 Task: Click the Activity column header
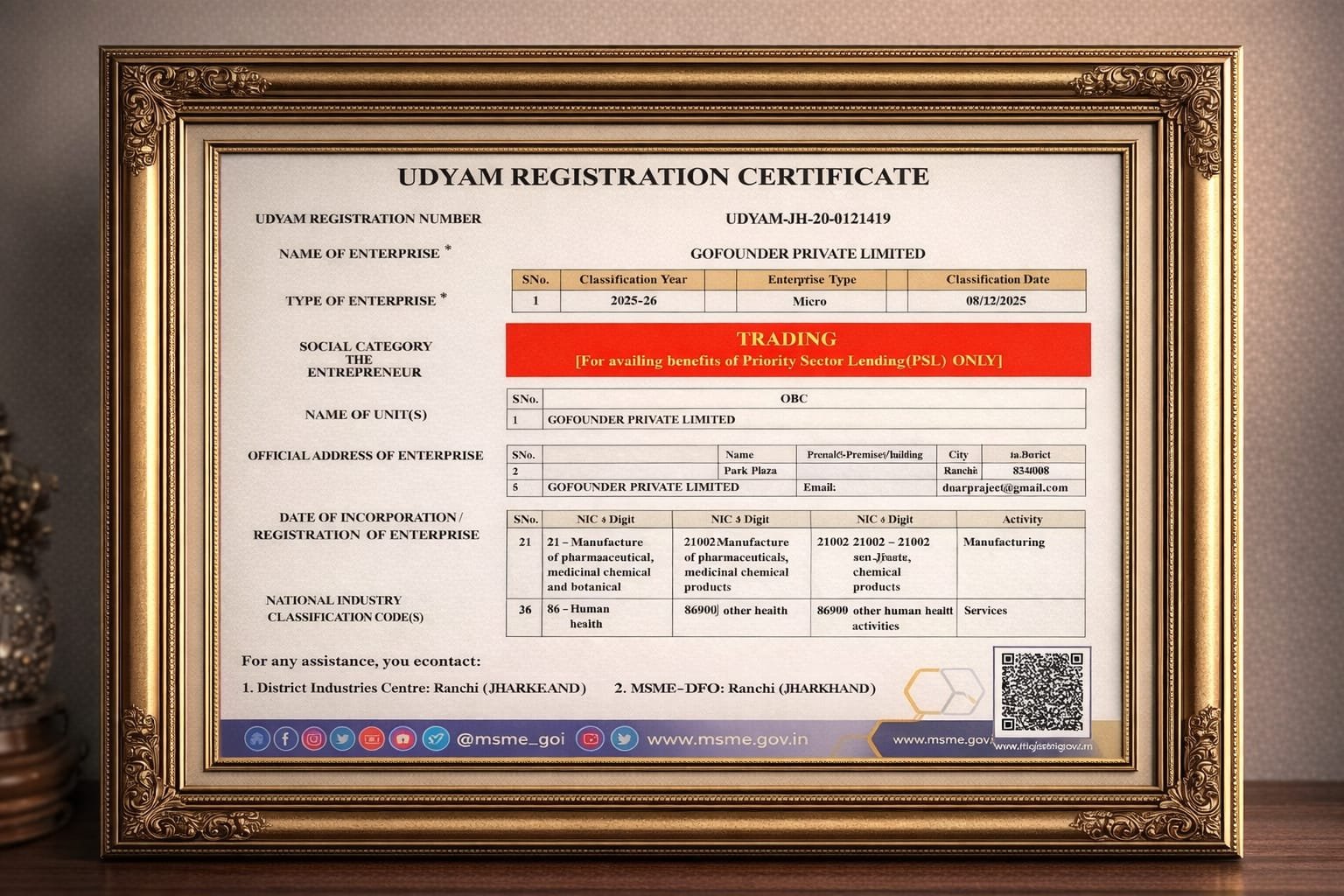tap(1021, 520)
